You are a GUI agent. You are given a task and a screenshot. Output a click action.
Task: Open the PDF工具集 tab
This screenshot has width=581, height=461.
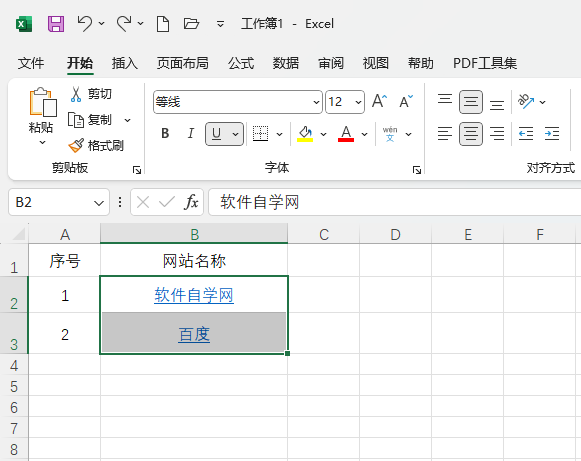pos(485,63)
